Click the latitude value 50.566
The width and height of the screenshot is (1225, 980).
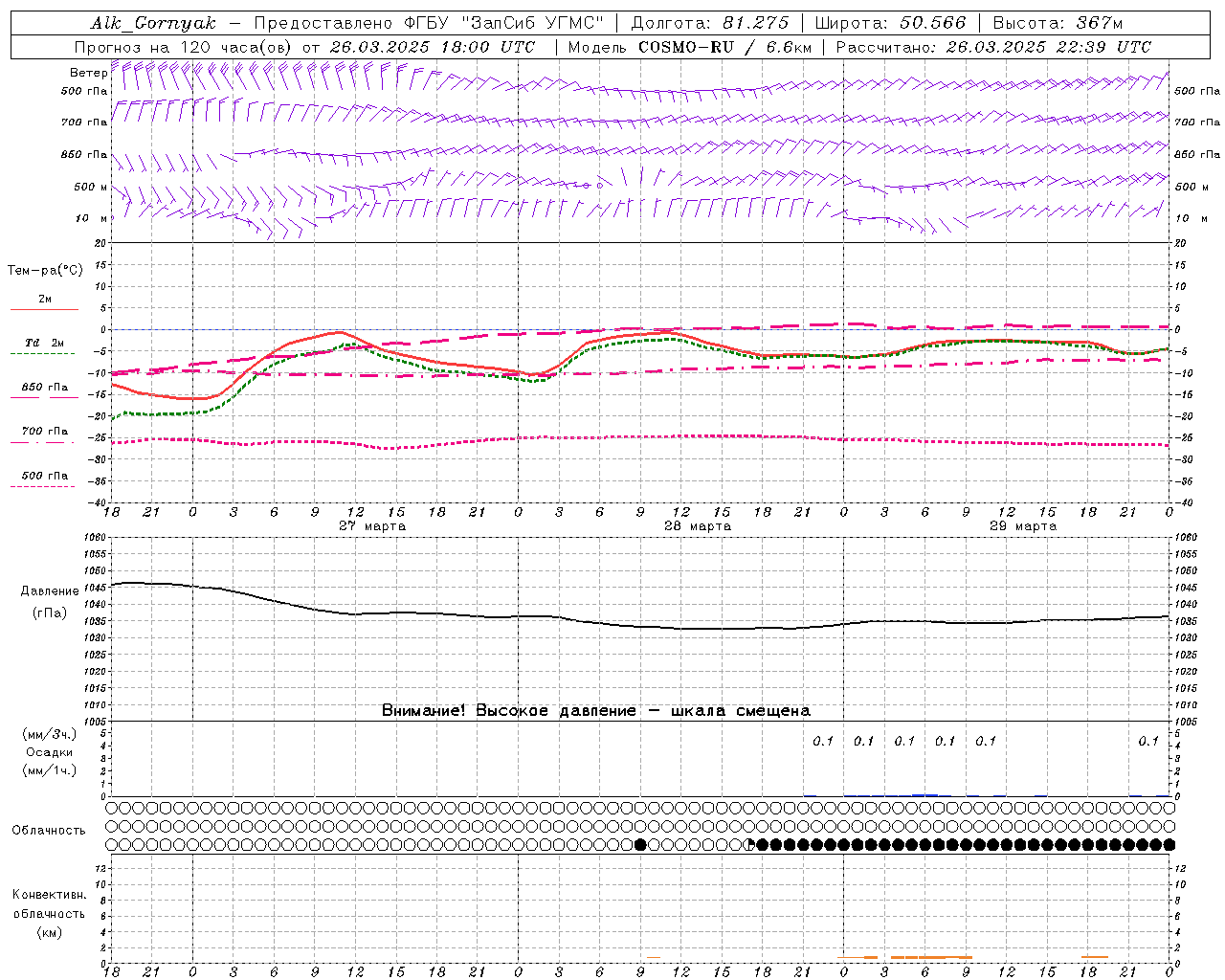(932, 23)
